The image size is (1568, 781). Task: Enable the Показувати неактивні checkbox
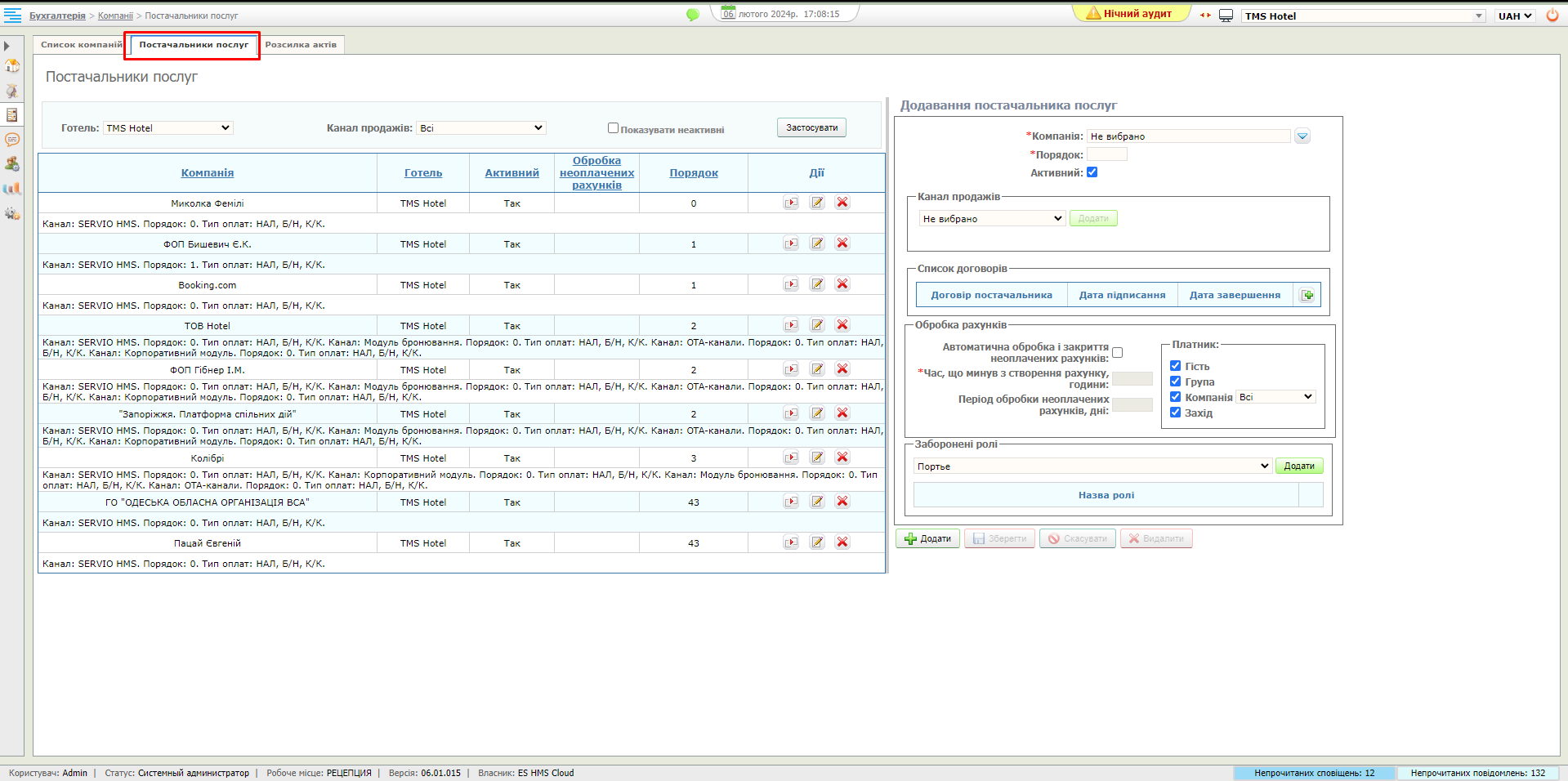tap(613, 128)
